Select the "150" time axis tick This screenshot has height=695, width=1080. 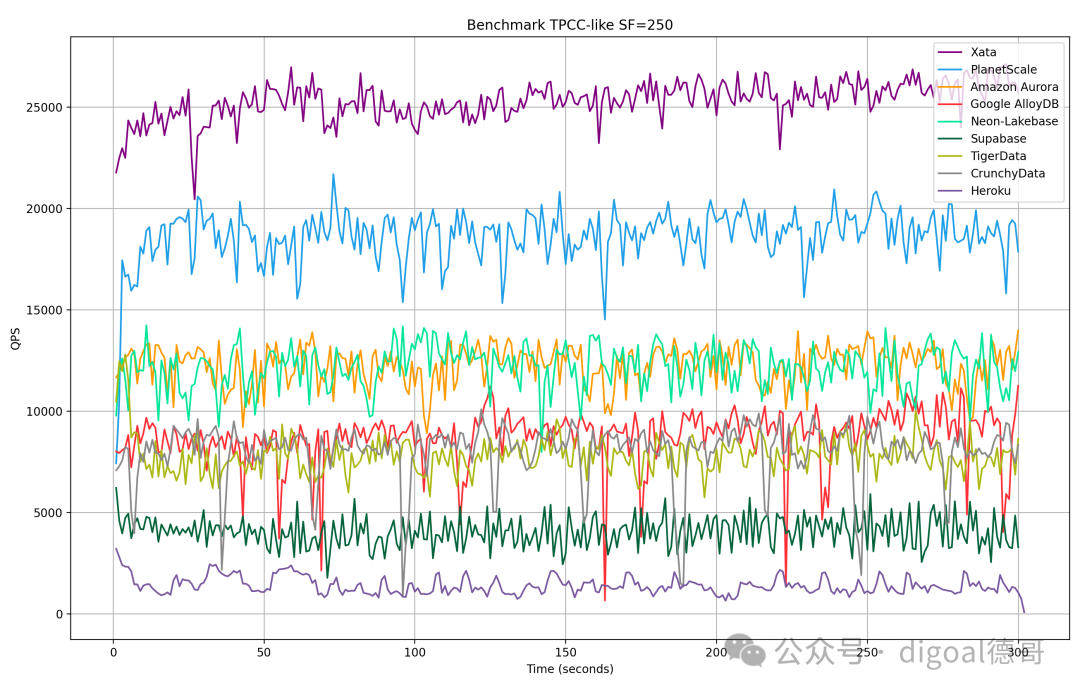point(565,652)
